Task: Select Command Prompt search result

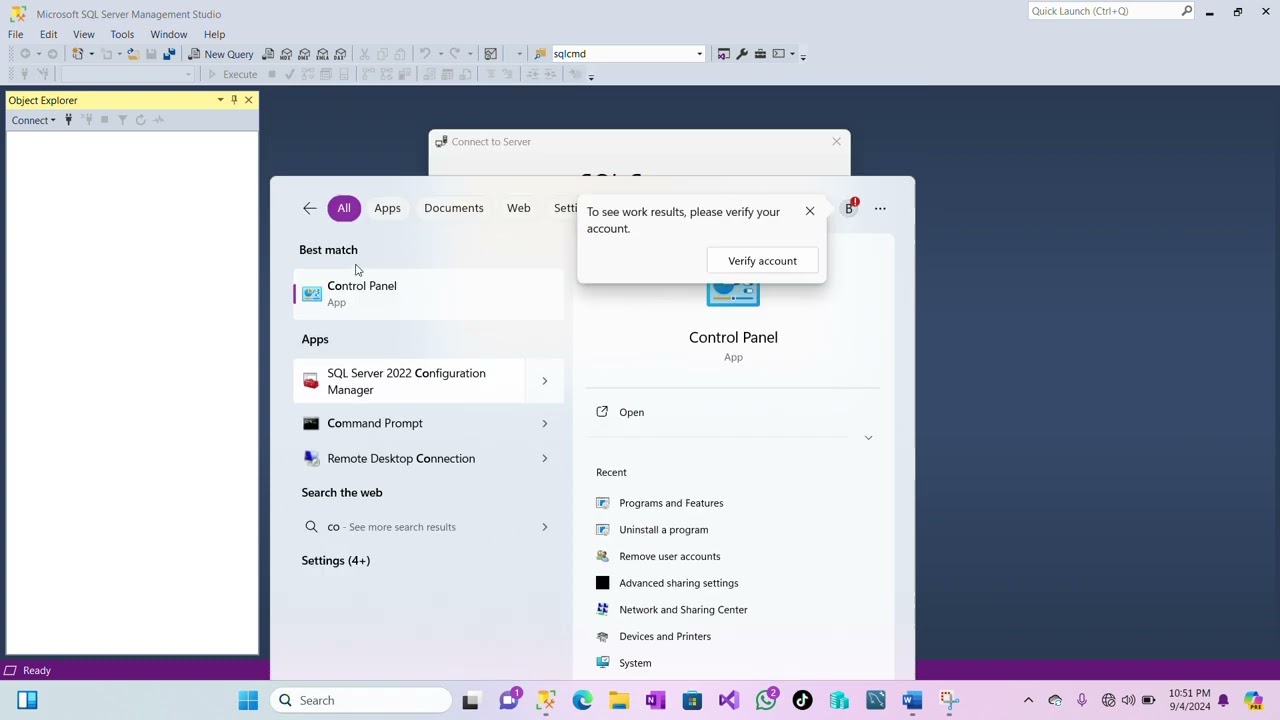Action: tap(409, 423)
